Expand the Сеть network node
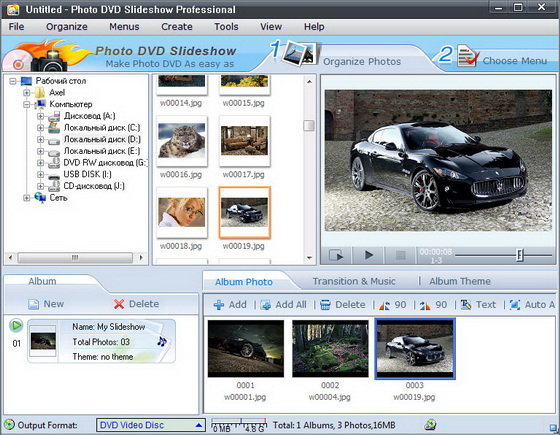The width and height of the screenshot is (560, 435). 26,198
